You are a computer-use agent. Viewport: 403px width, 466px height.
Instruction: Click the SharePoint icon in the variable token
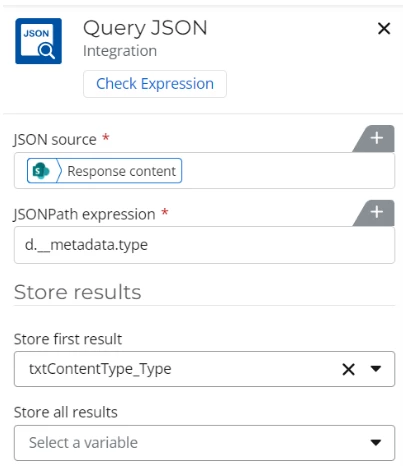tap(41, 171)
